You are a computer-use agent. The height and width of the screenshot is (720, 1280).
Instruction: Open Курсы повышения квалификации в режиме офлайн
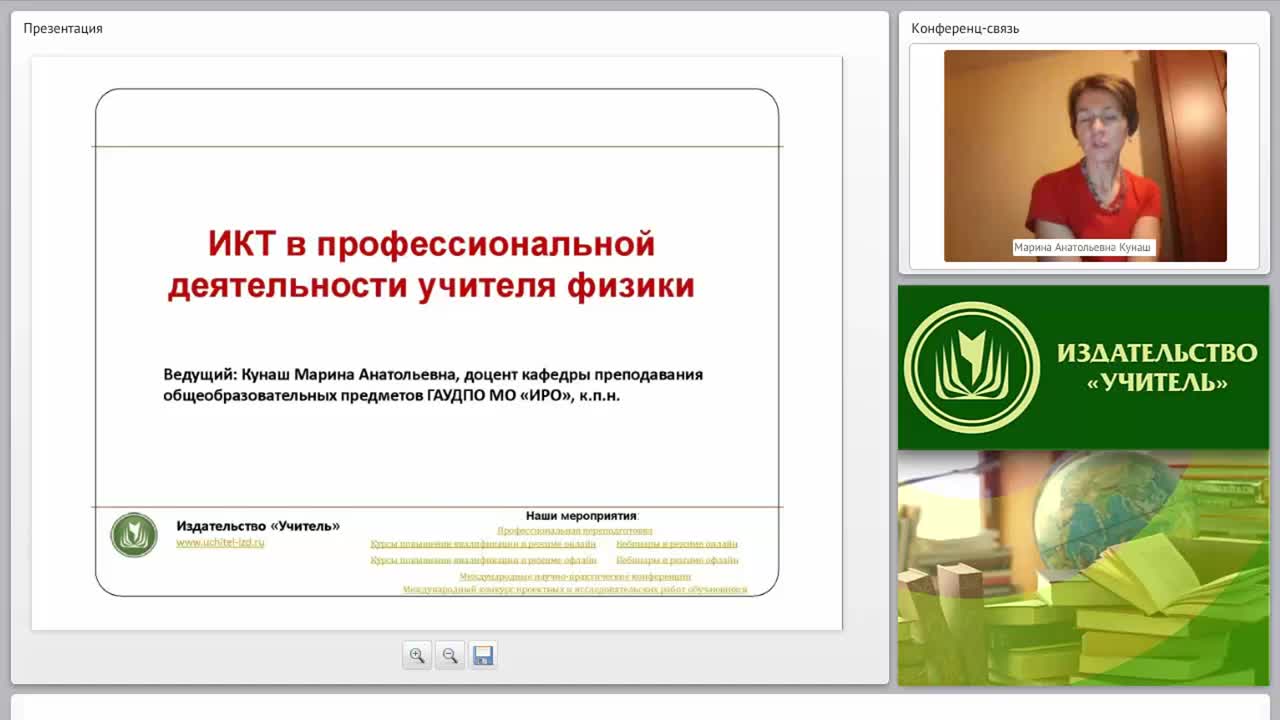tap(483, 560)
